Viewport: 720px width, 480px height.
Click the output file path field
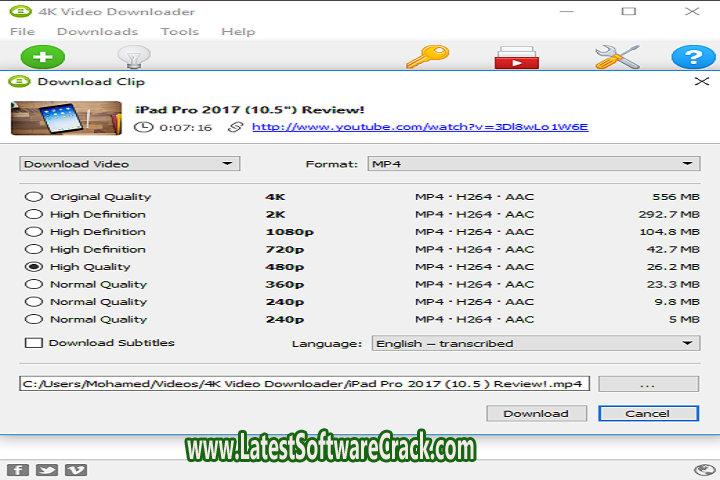(305, 383)
